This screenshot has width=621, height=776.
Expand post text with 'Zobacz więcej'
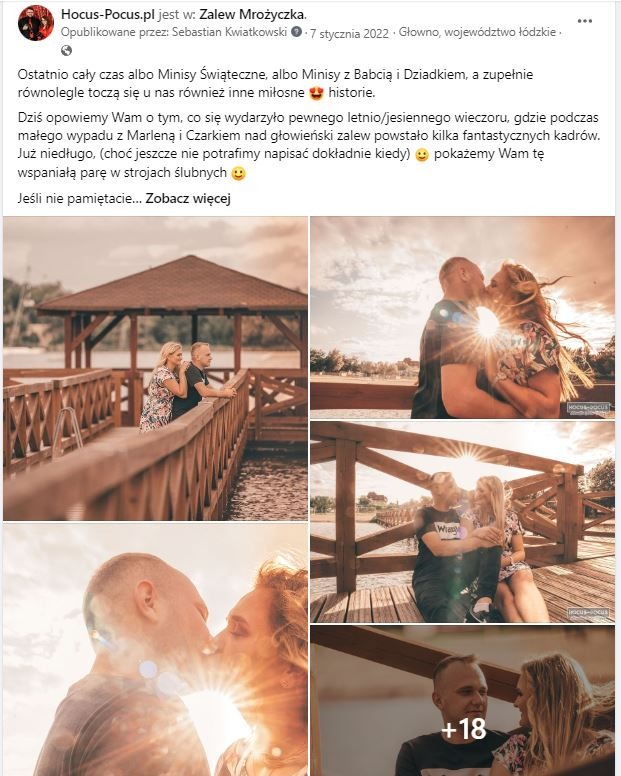point(188,198)
